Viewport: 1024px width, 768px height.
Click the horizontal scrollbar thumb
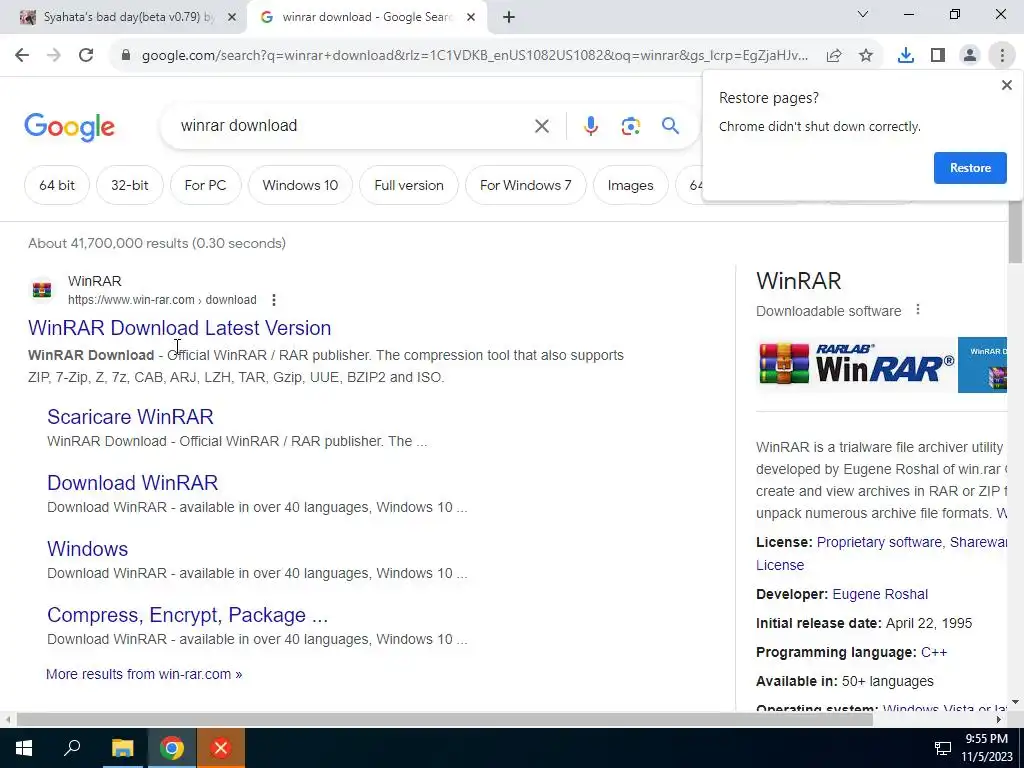pyautogui.click(x=444, y=720)
